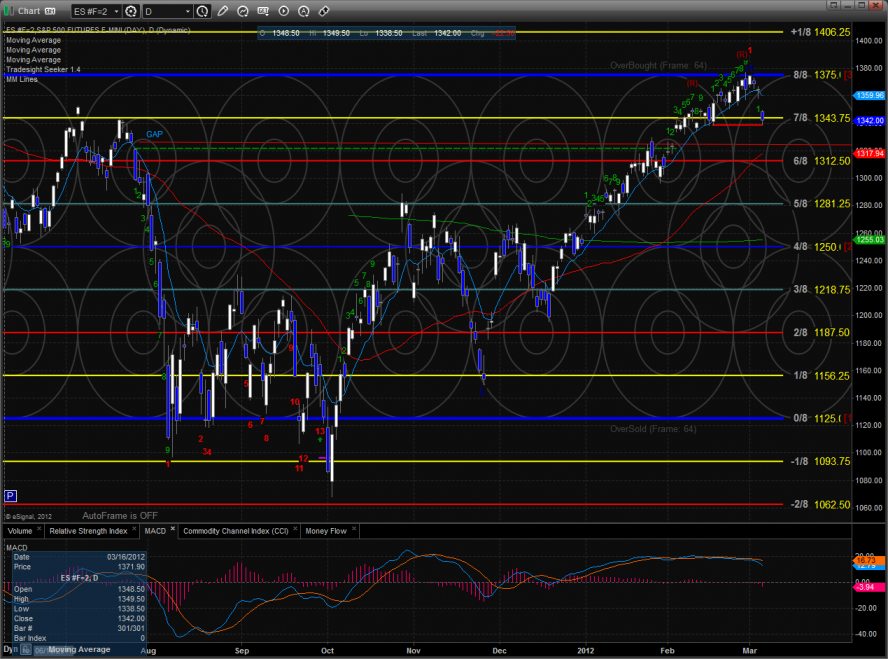Screen dimensions: 888x659
Task: Click the MM Lines study label
Action: pos(20,77)
